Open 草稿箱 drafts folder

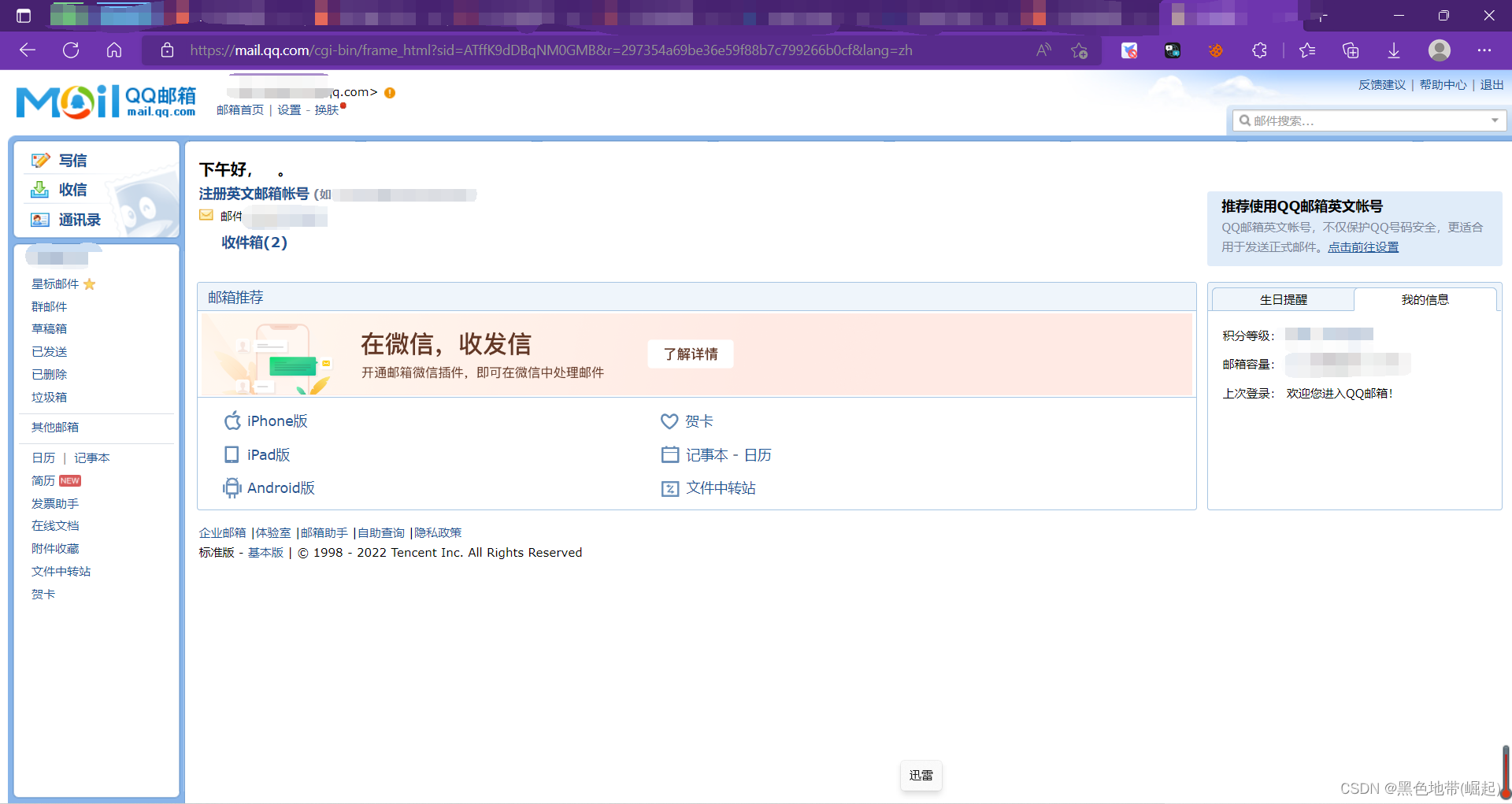(49, 329)
